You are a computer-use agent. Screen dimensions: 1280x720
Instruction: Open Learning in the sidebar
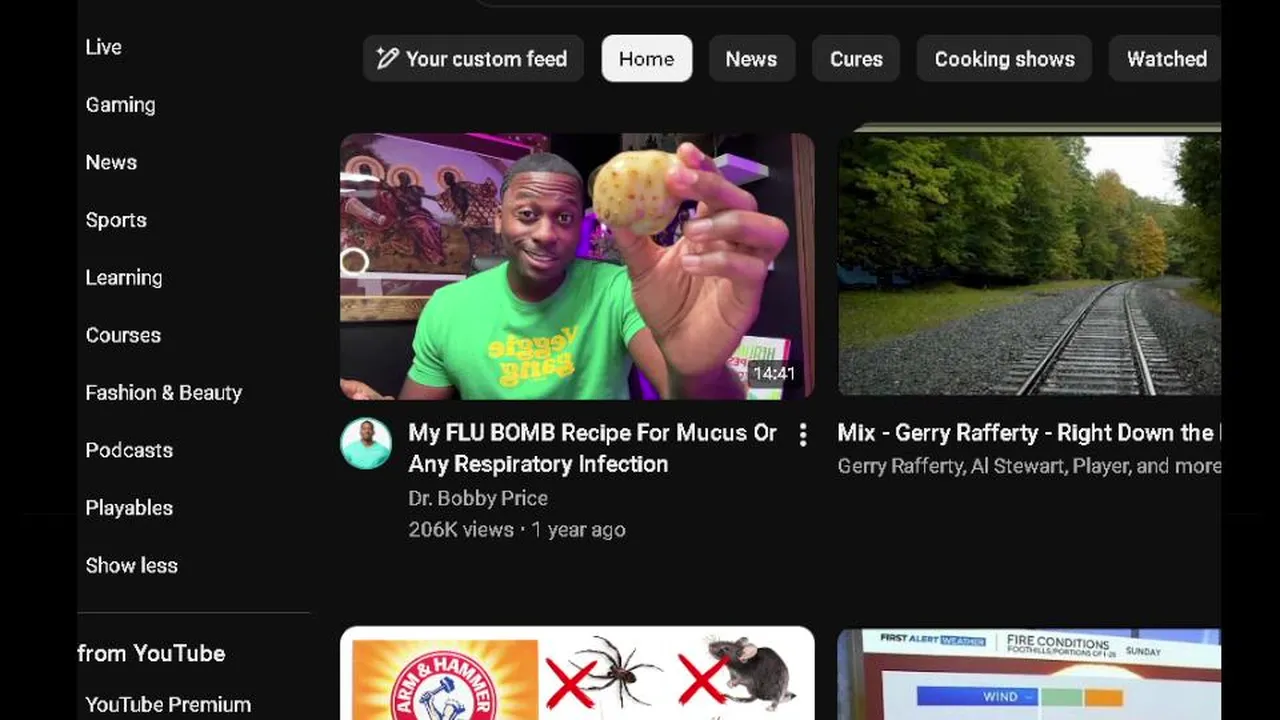tap(124, 278)
